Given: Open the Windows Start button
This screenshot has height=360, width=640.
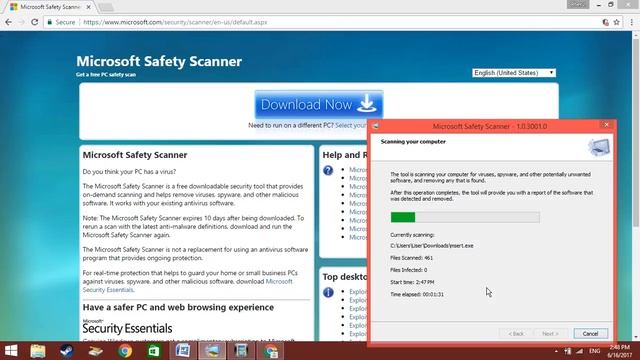Looking at the screenshot, I should [11, 351].
